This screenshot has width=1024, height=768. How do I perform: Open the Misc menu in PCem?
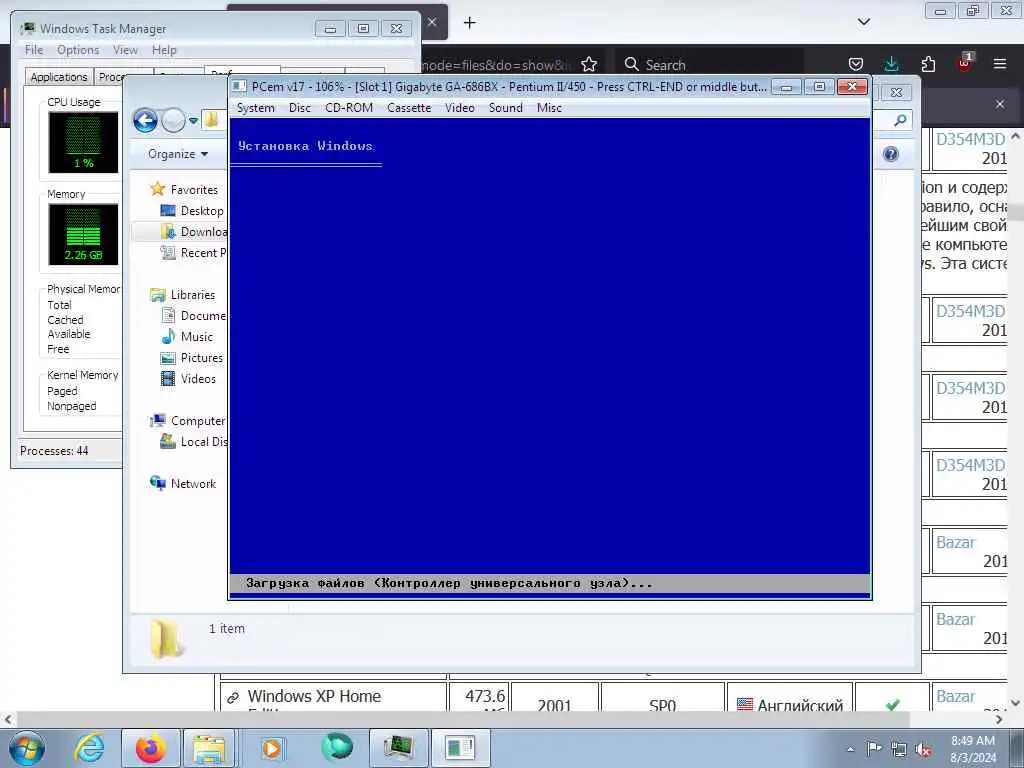point(549,108)
